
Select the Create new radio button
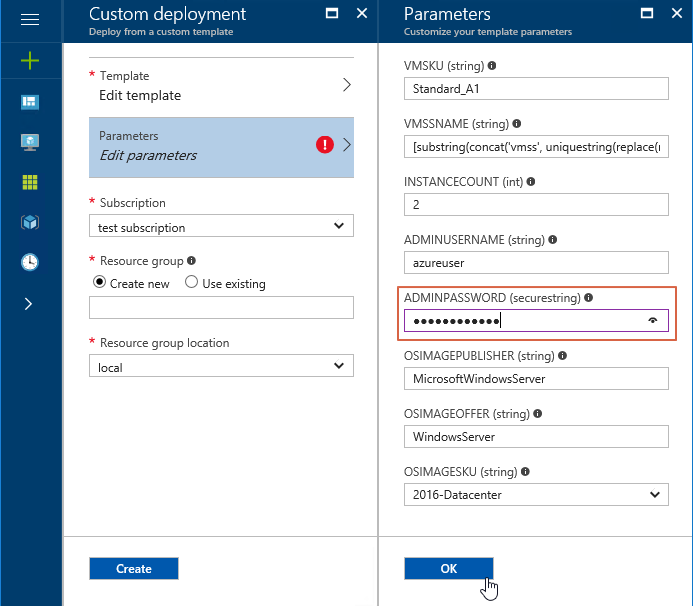99,282
